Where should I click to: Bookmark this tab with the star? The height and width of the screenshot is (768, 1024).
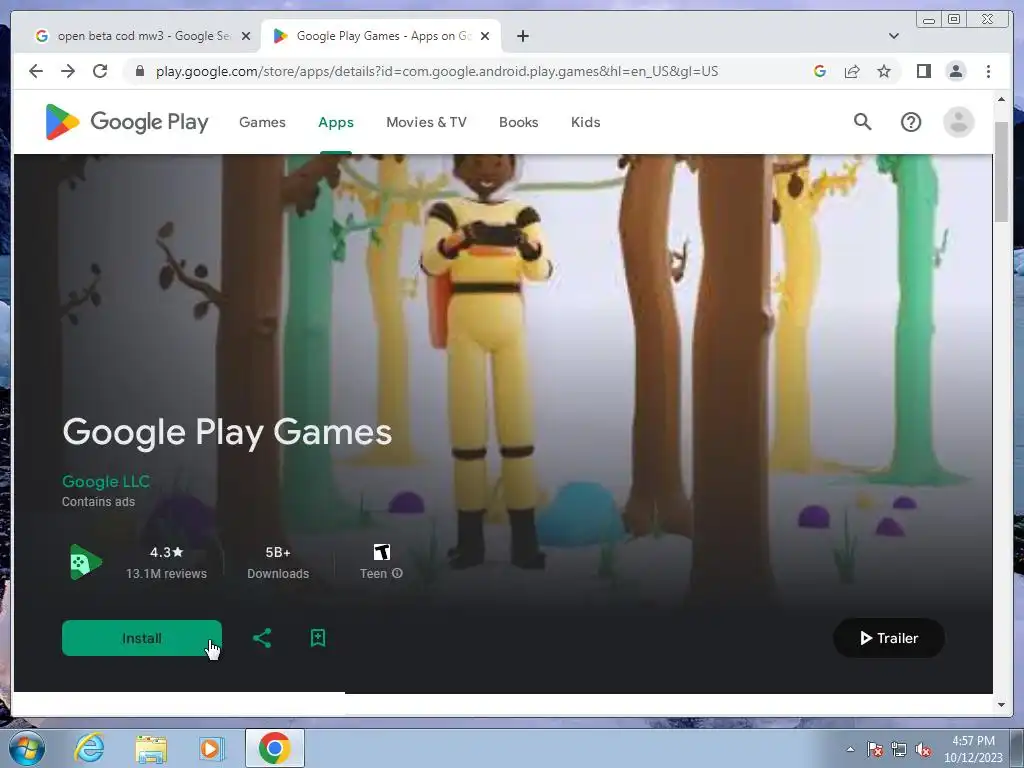[884, 71]
